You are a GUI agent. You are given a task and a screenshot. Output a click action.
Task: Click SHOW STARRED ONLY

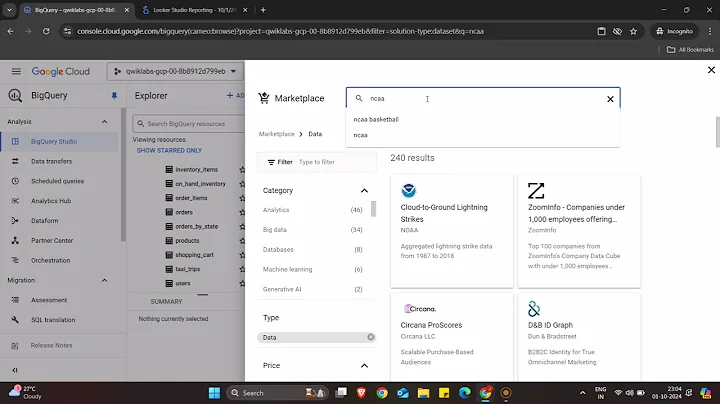coord(169,150)
